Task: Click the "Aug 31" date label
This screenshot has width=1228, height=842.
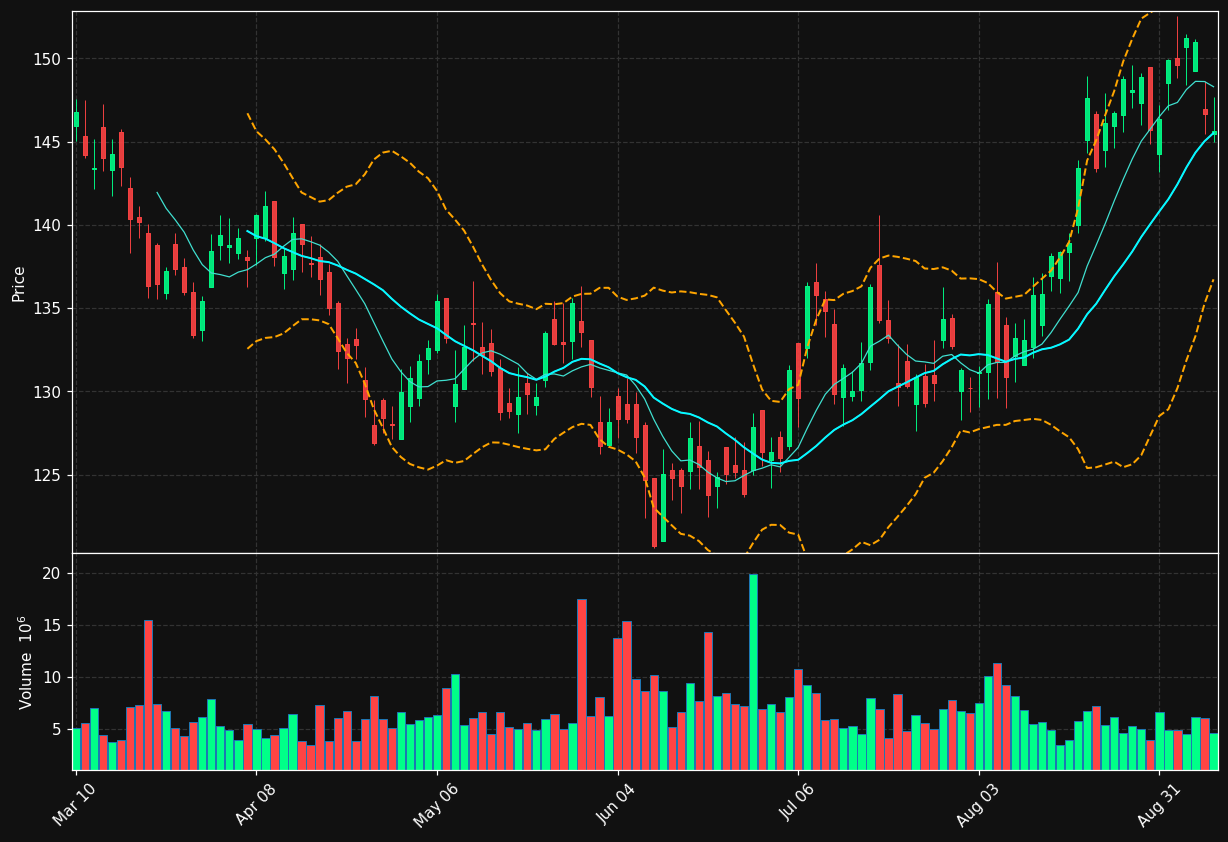Action: pyautogui.click(x=1158, y=805)
